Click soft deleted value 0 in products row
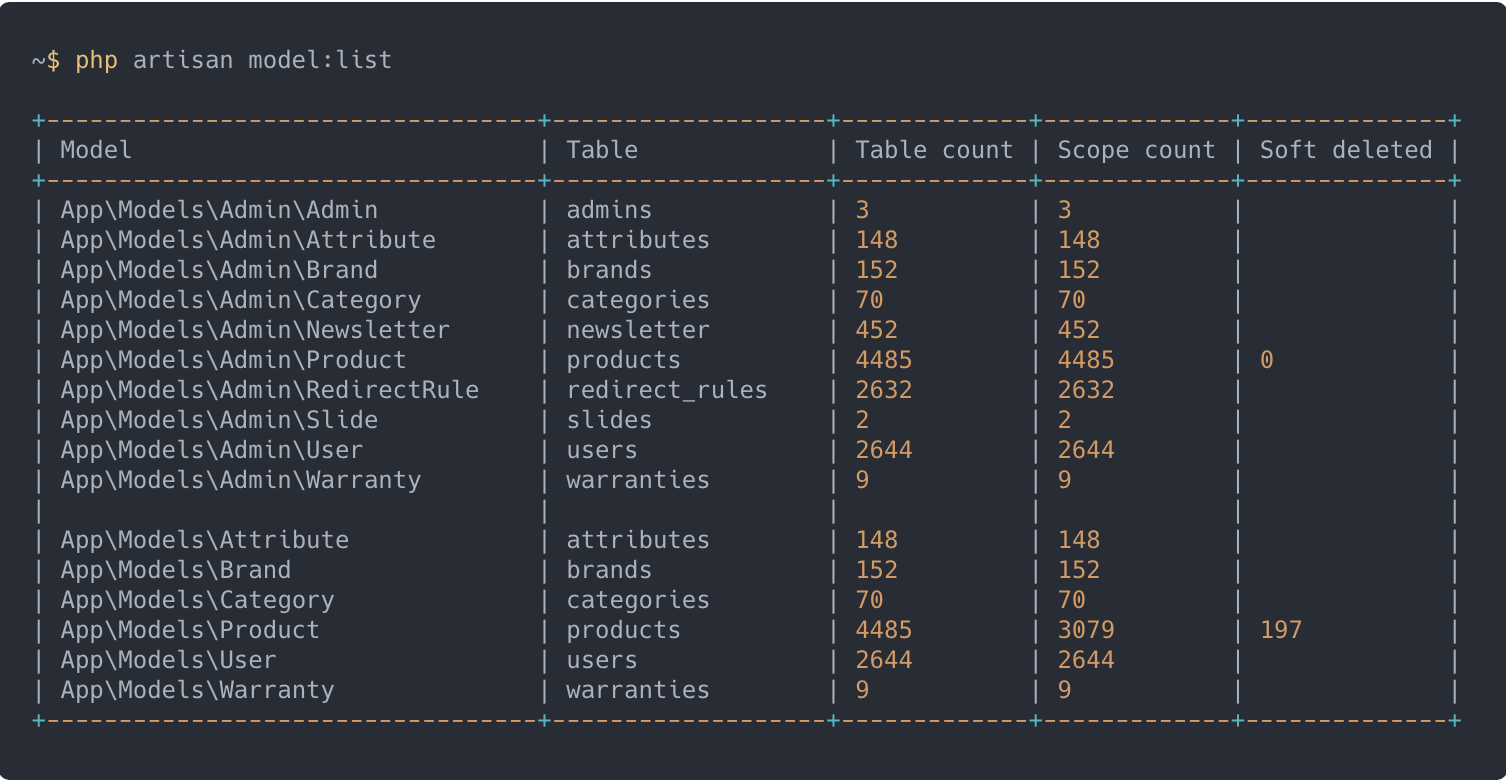The image size is (1506, 780). [x=1267, y=360]
